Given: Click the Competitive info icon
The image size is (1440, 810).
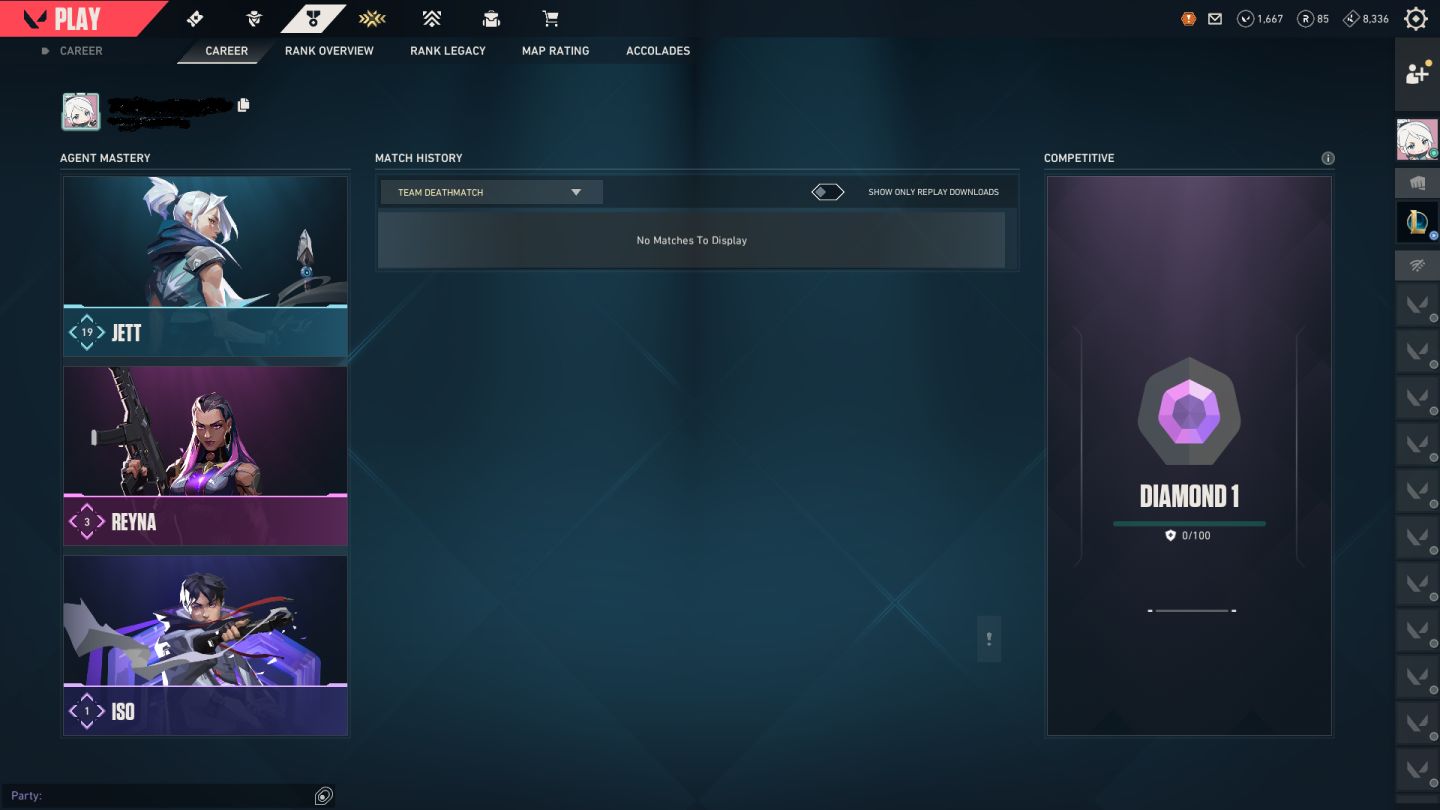Looking at the screenshot, I should coord(1328,158).
